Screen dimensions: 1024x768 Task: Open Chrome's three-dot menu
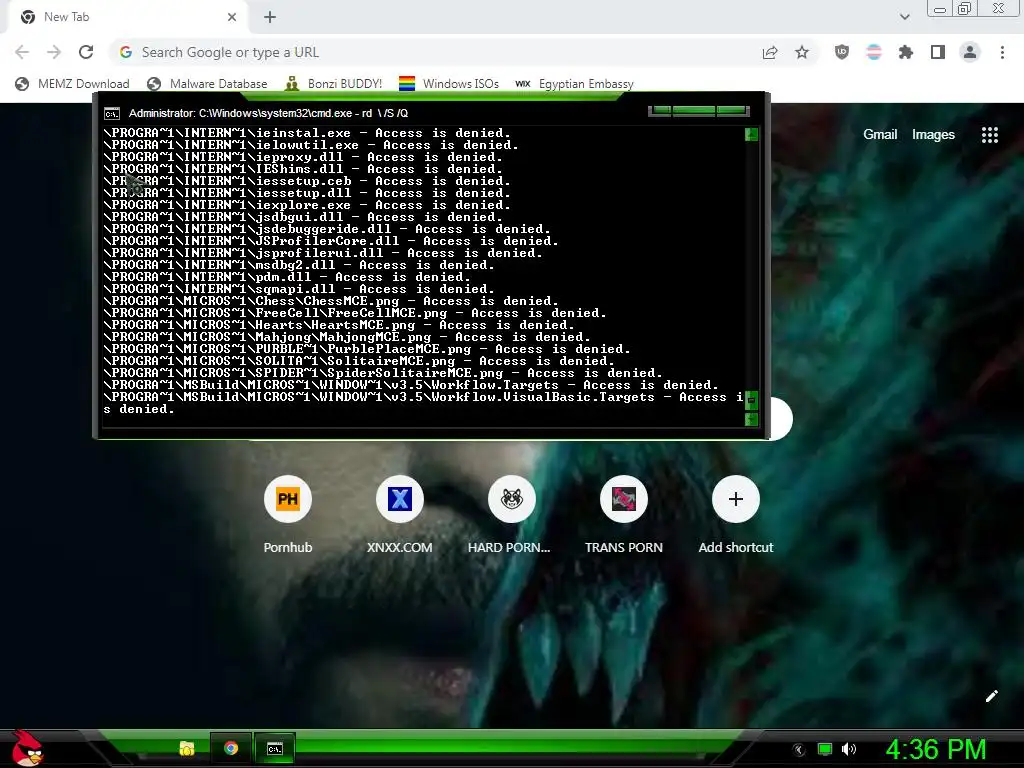[x=1002, y=52]
